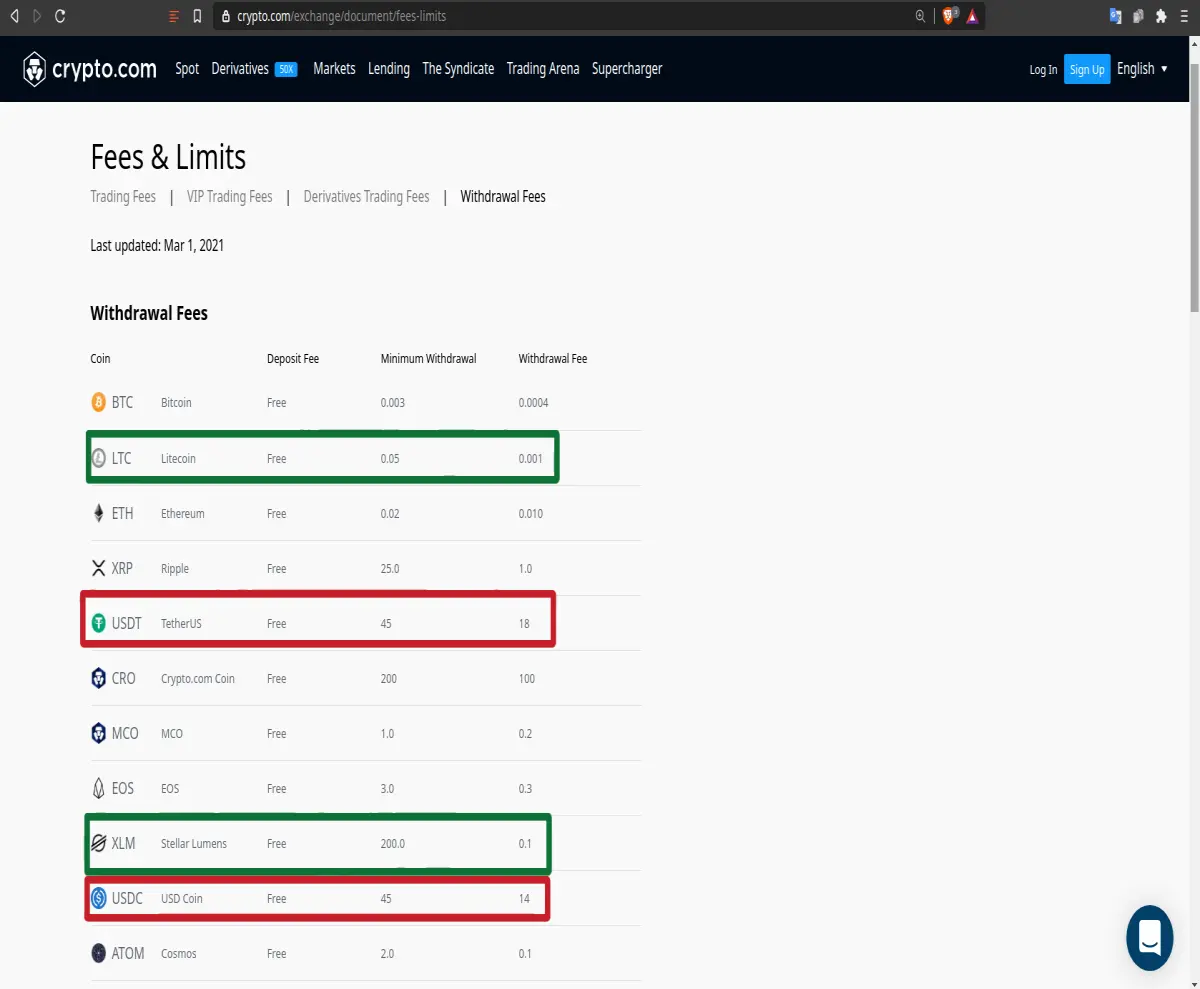1200x989 pixels.
Task: Open the Derivatives menu item
Action: coord(240,68)
